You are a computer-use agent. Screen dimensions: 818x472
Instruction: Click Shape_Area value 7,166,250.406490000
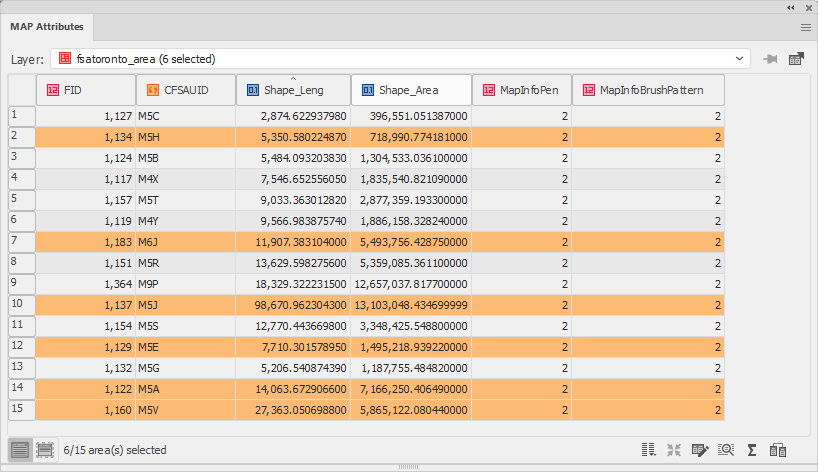(411, 389)
